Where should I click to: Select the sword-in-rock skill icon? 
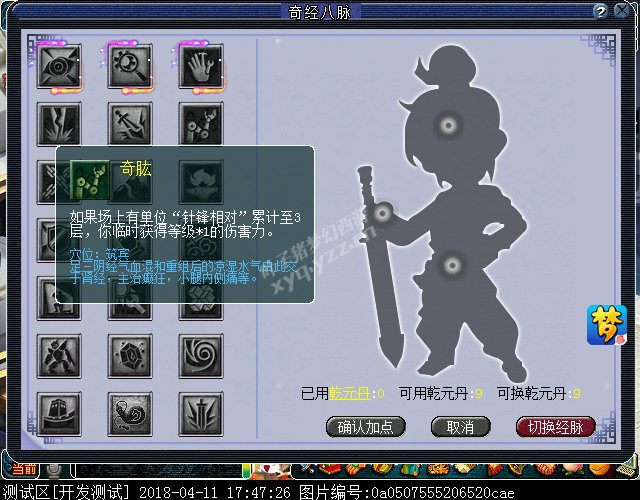[130, 124]
